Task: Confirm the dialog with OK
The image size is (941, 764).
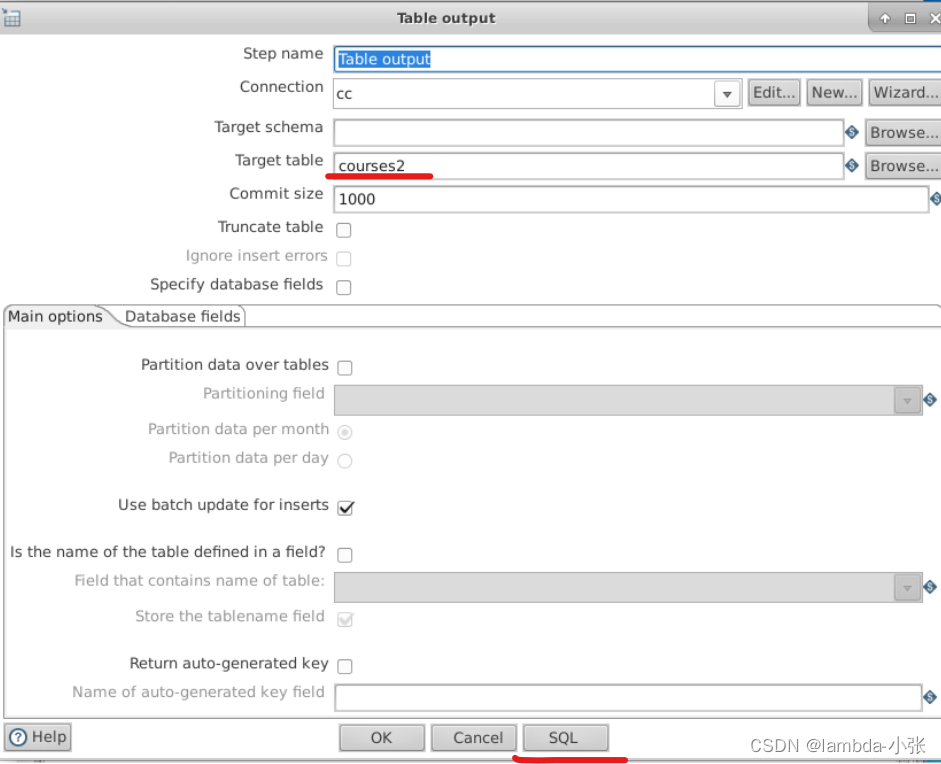Action: 382,738
